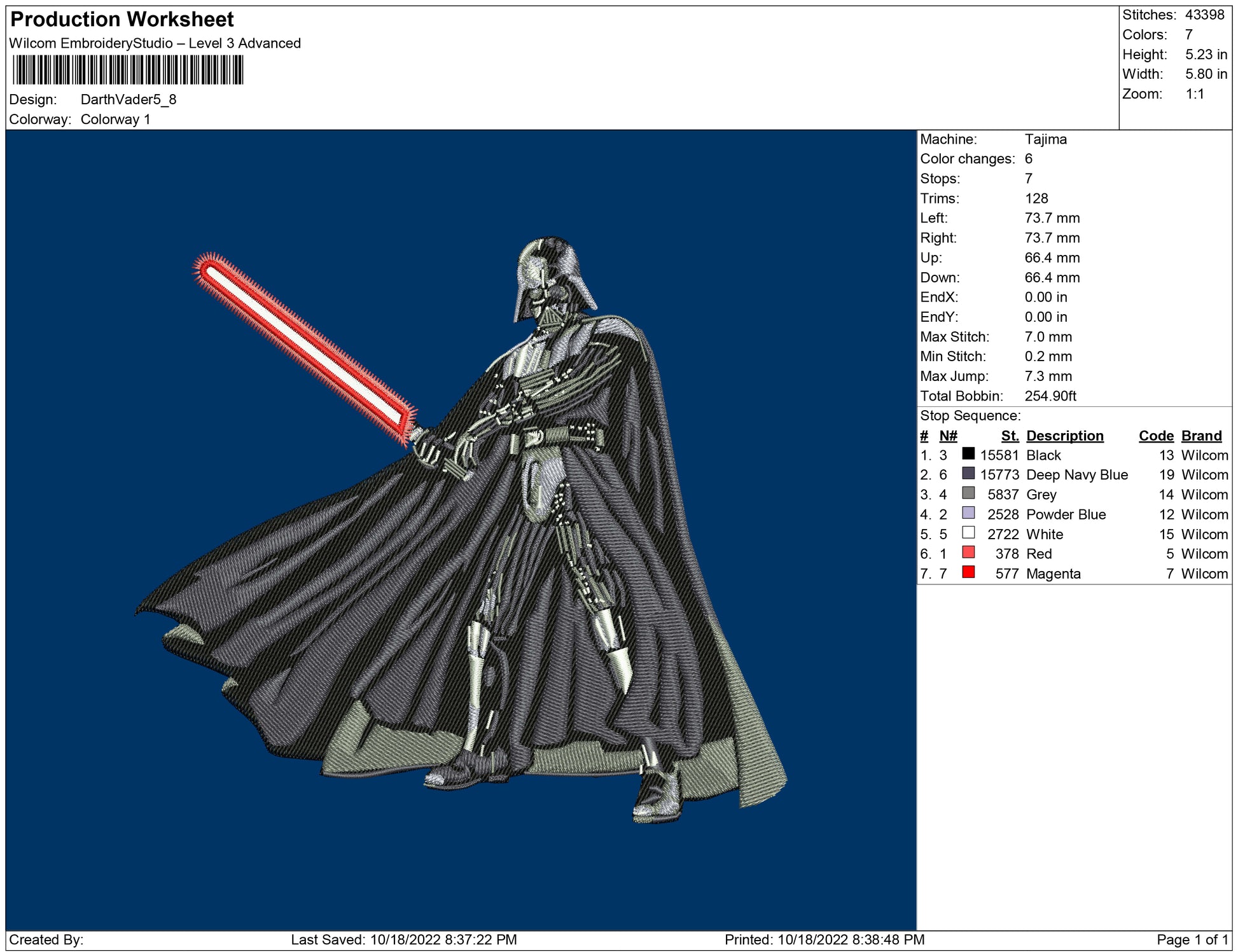Click the Description column header
The height and width of the screenshot is (952, 1238).
coord(1064,436)
